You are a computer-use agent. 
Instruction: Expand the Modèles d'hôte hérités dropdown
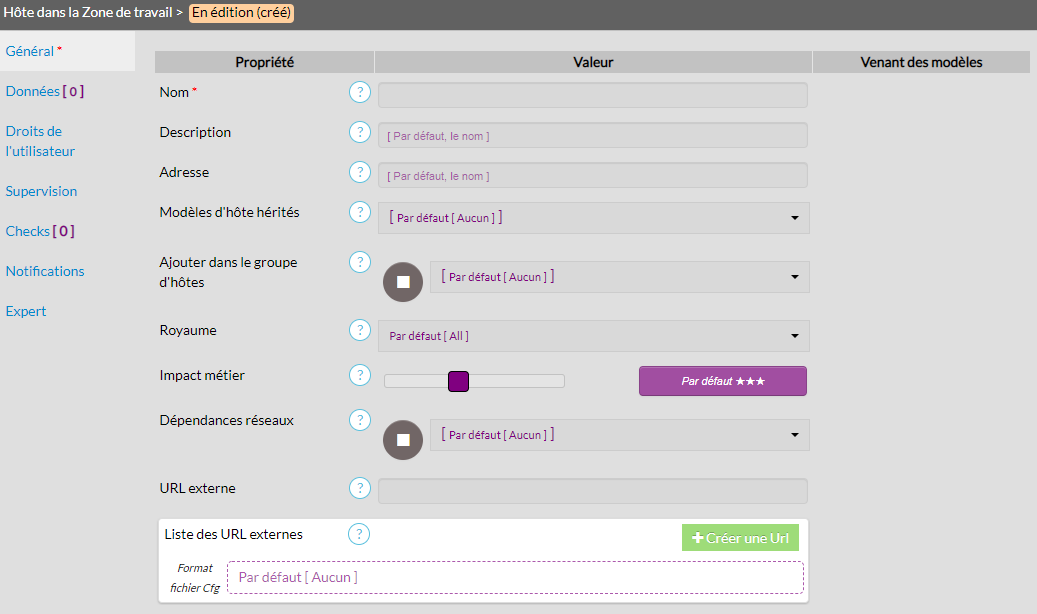(x=593, y=218)
